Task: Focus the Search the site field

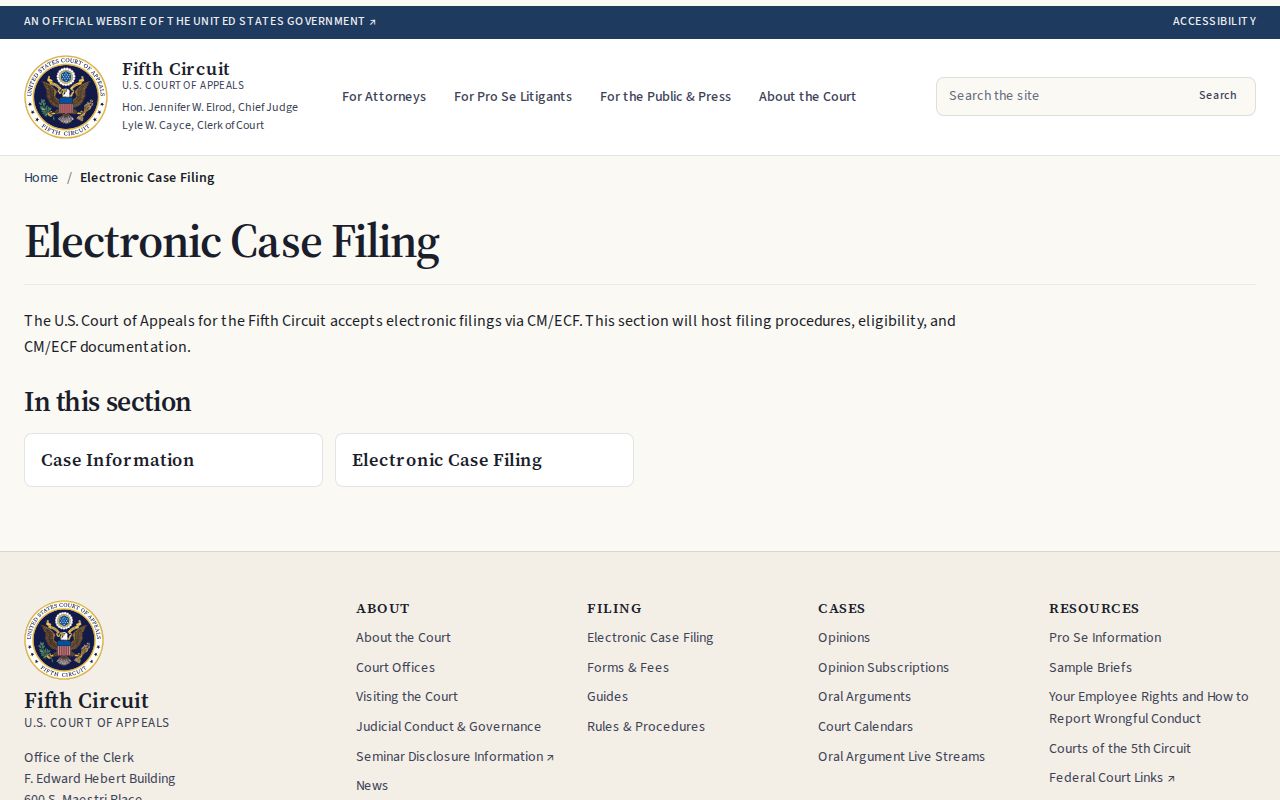Action: 1060,96
